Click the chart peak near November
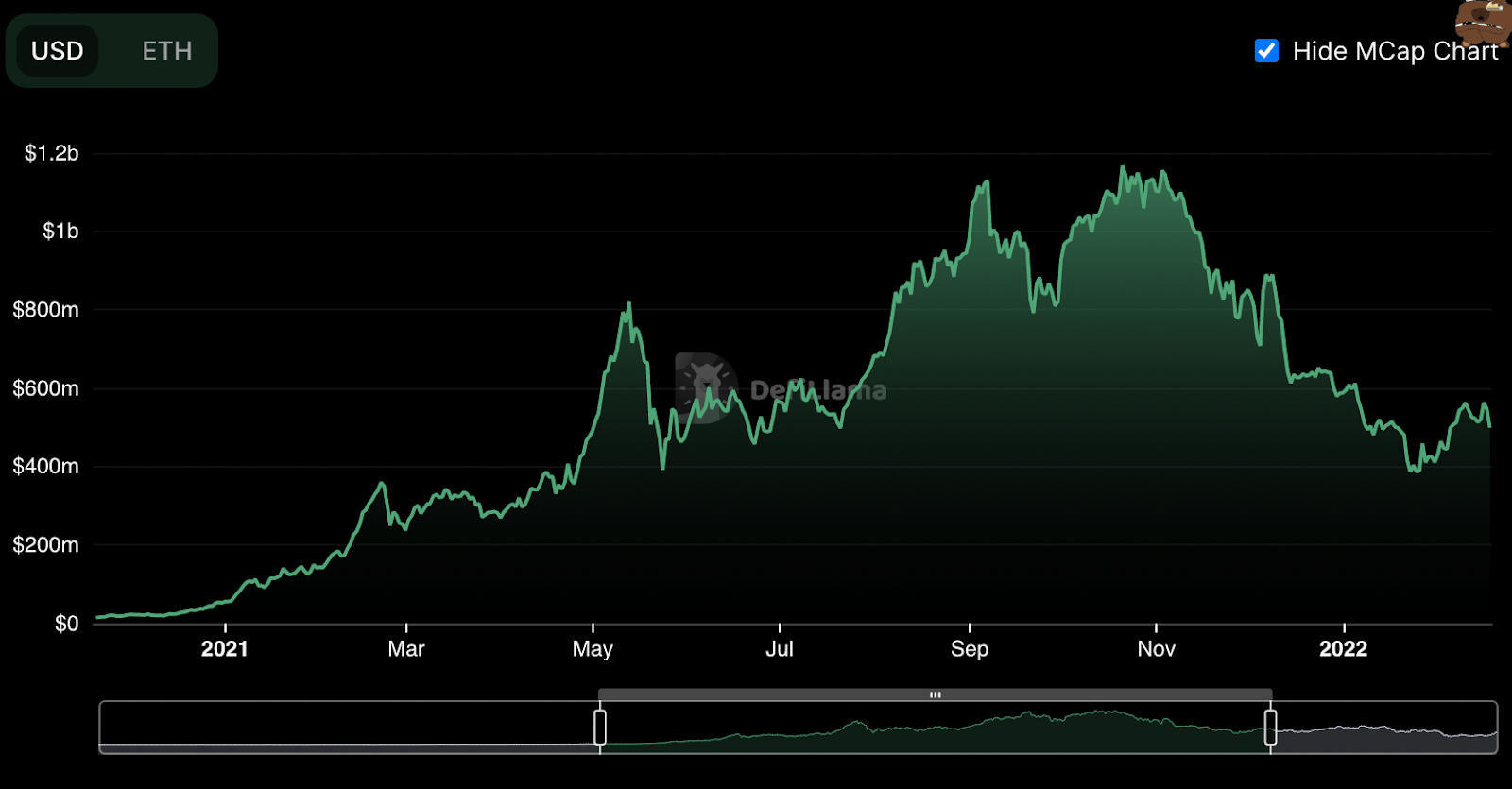 point(1123,168)
